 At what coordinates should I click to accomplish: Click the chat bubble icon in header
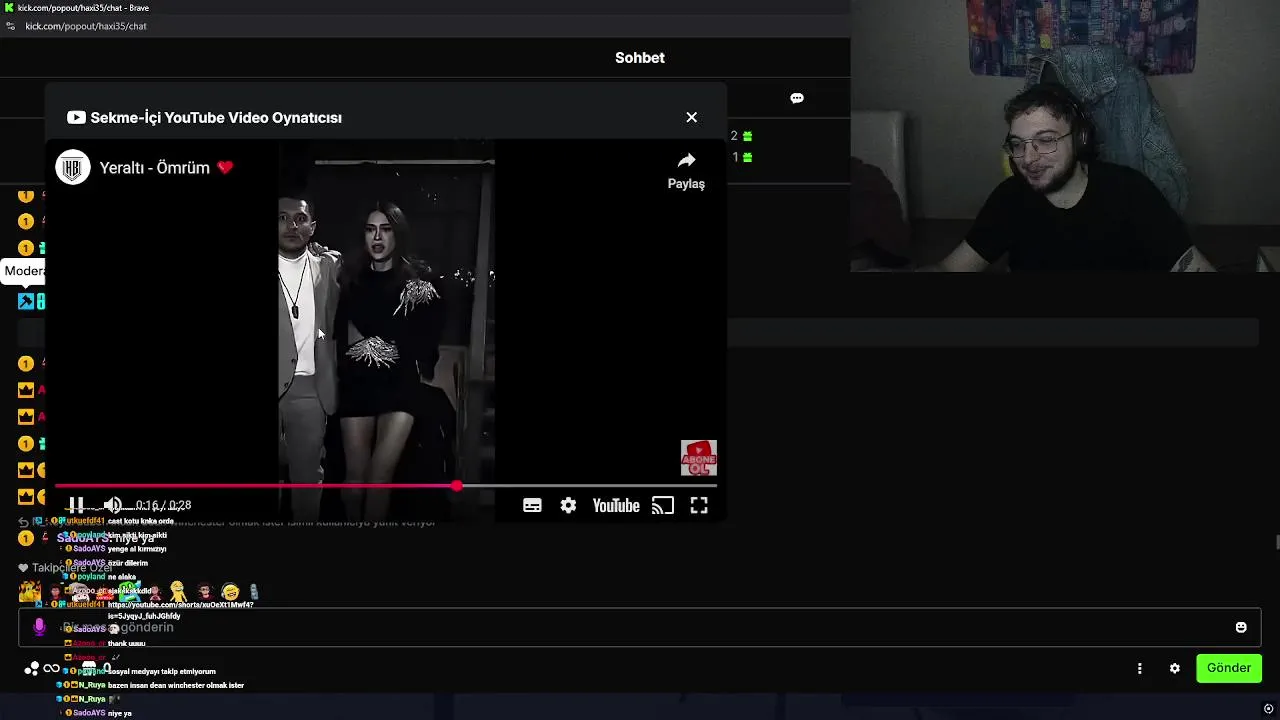point(797,98)
